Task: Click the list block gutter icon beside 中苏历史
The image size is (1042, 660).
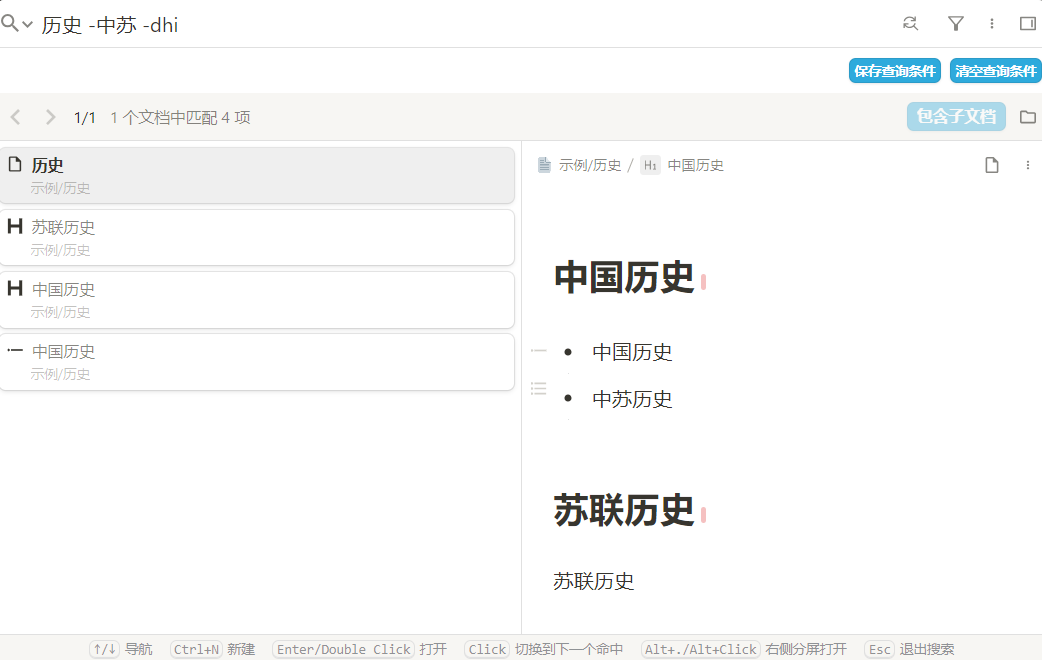Action: click(538, 388)
